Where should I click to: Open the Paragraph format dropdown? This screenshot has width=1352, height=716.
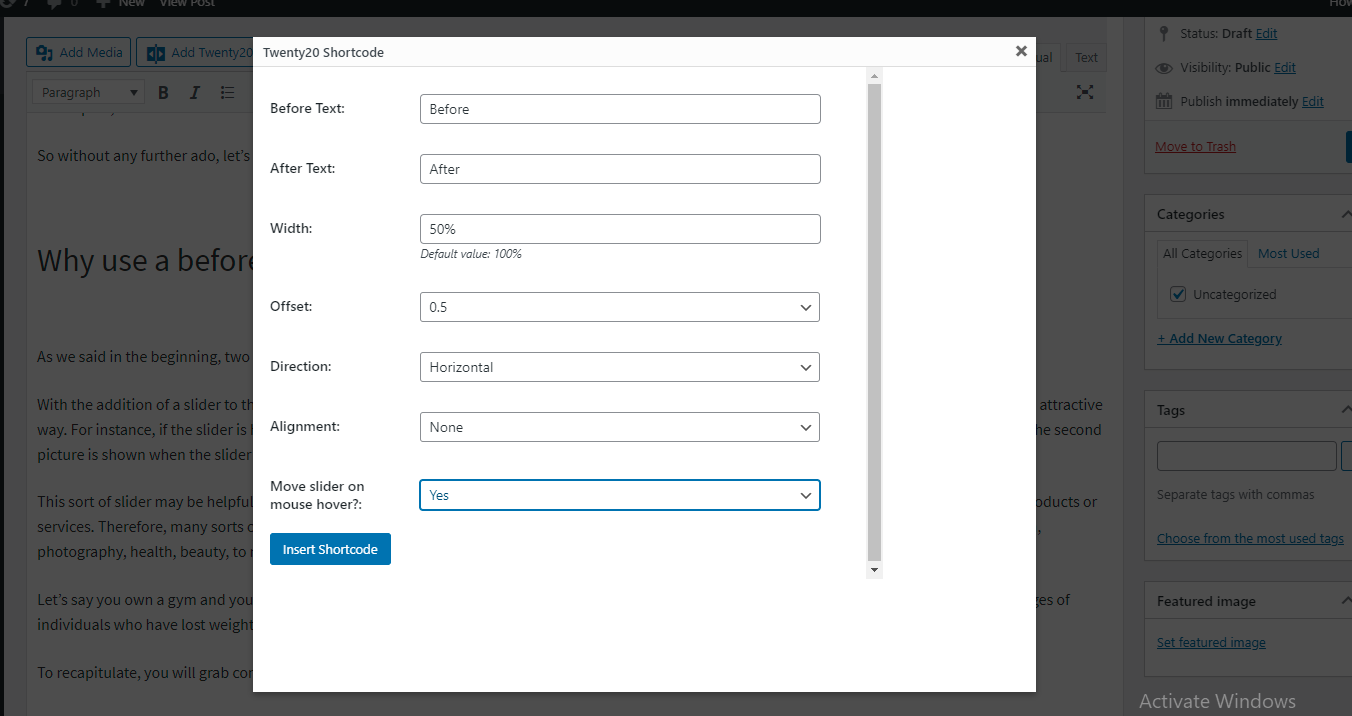click(89, 92)
